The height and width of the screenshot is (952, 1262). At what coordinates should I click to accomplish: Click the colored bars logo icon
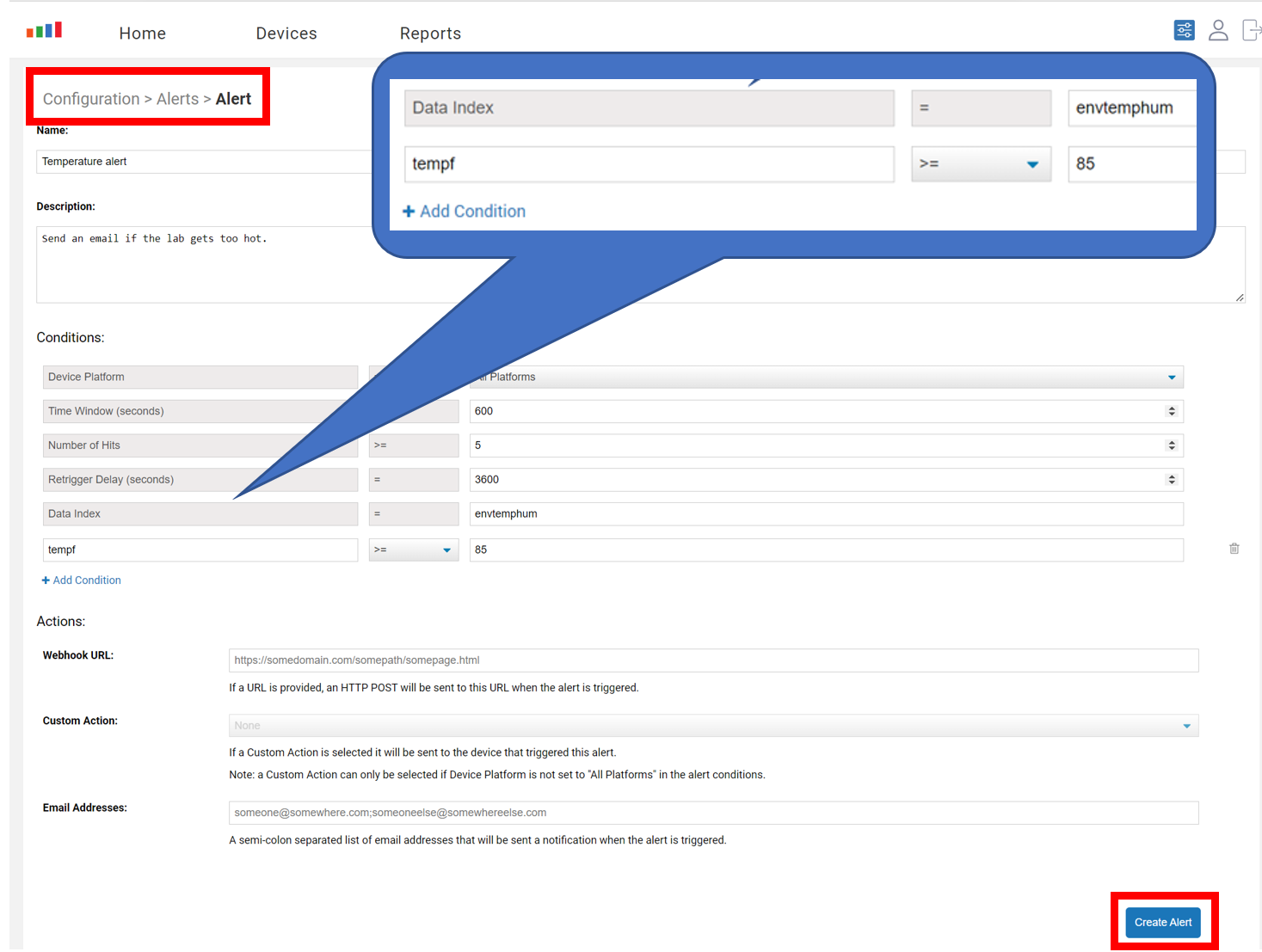(44, 31)
